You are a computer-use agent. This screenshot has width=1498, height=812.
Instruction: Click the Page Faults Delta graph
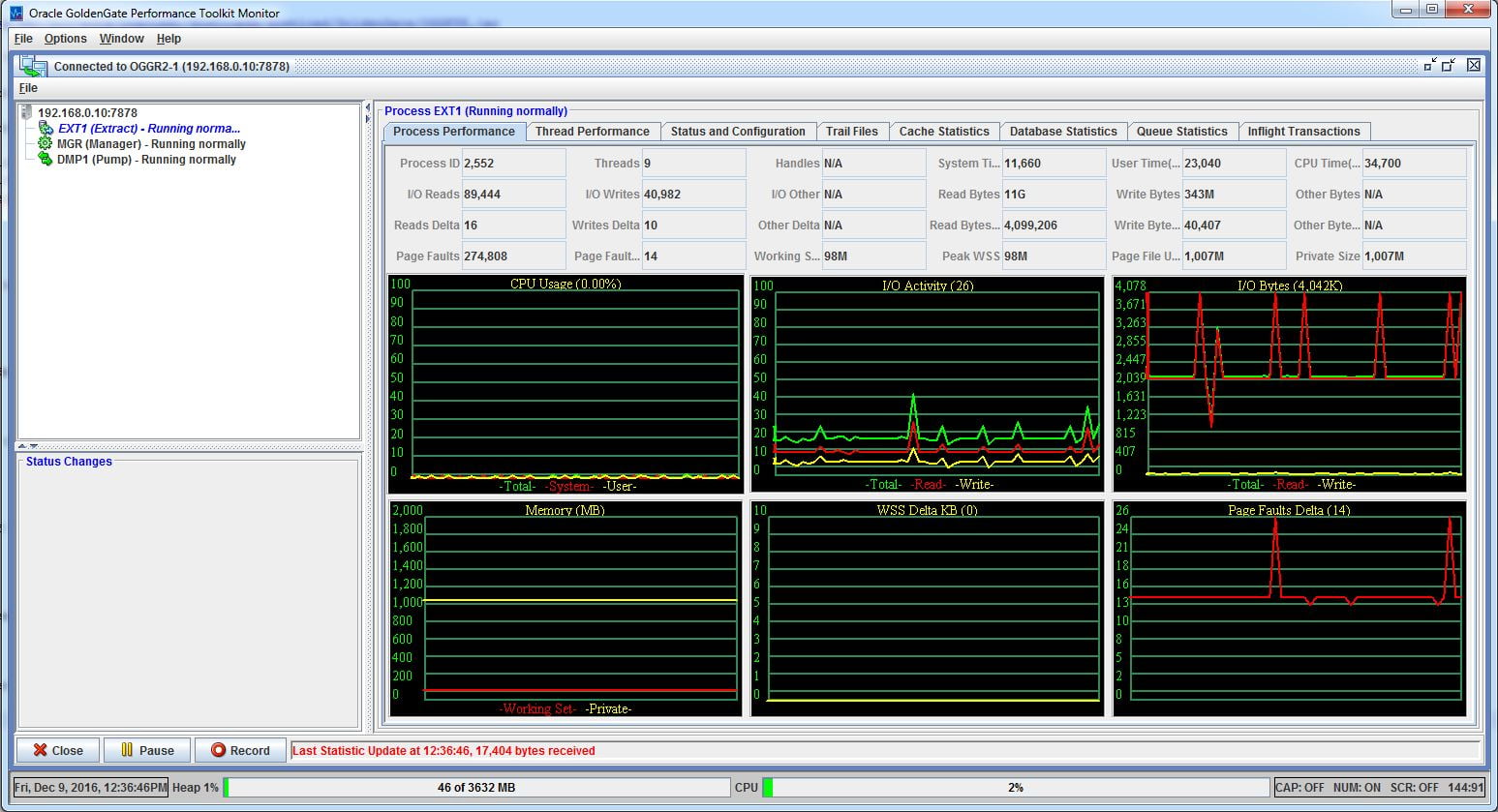pos(1290,609)
